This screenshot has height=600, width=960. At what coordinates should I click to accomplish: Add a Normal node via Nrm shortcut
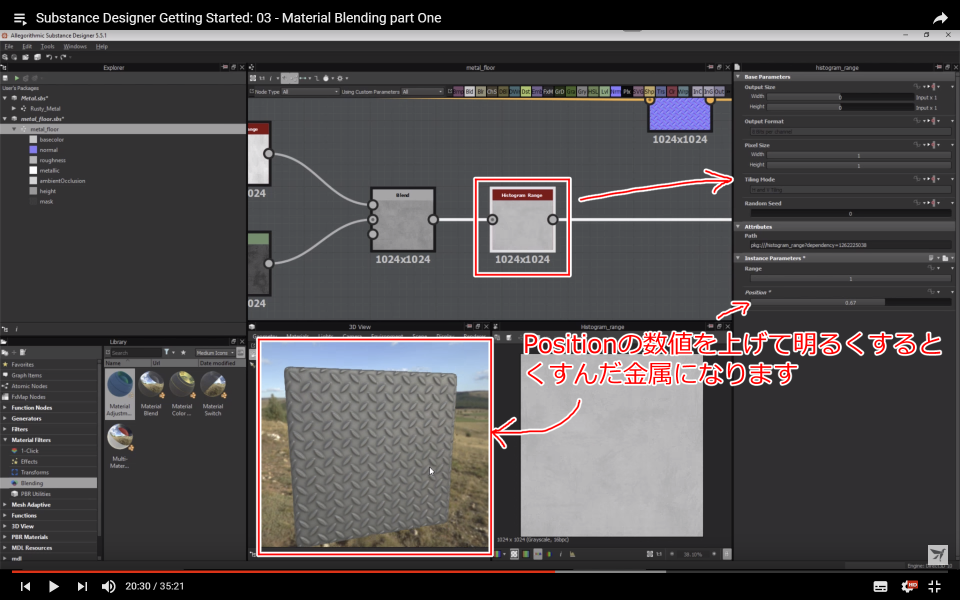[x=615, y=92]
